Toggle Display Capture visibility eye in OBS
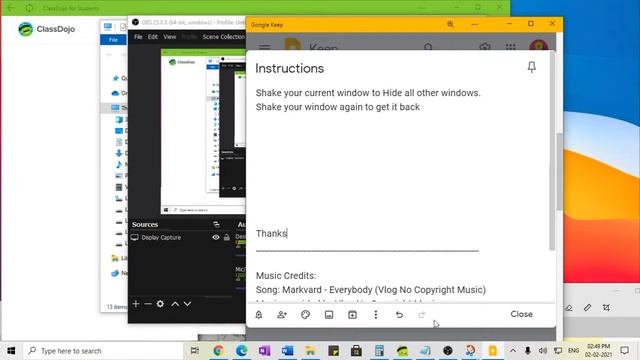 216,238
